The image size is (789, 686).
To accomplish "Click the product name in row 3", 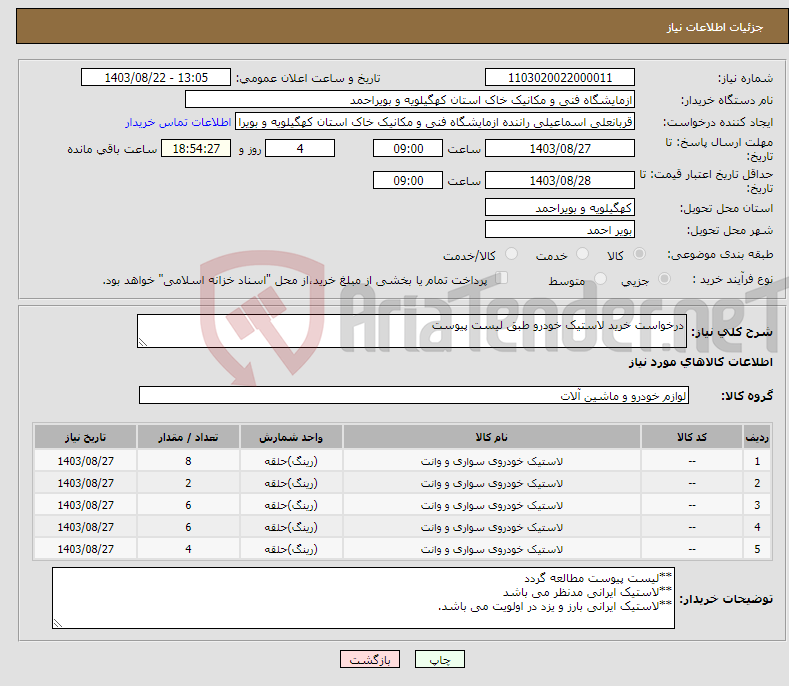I will 492,505.
